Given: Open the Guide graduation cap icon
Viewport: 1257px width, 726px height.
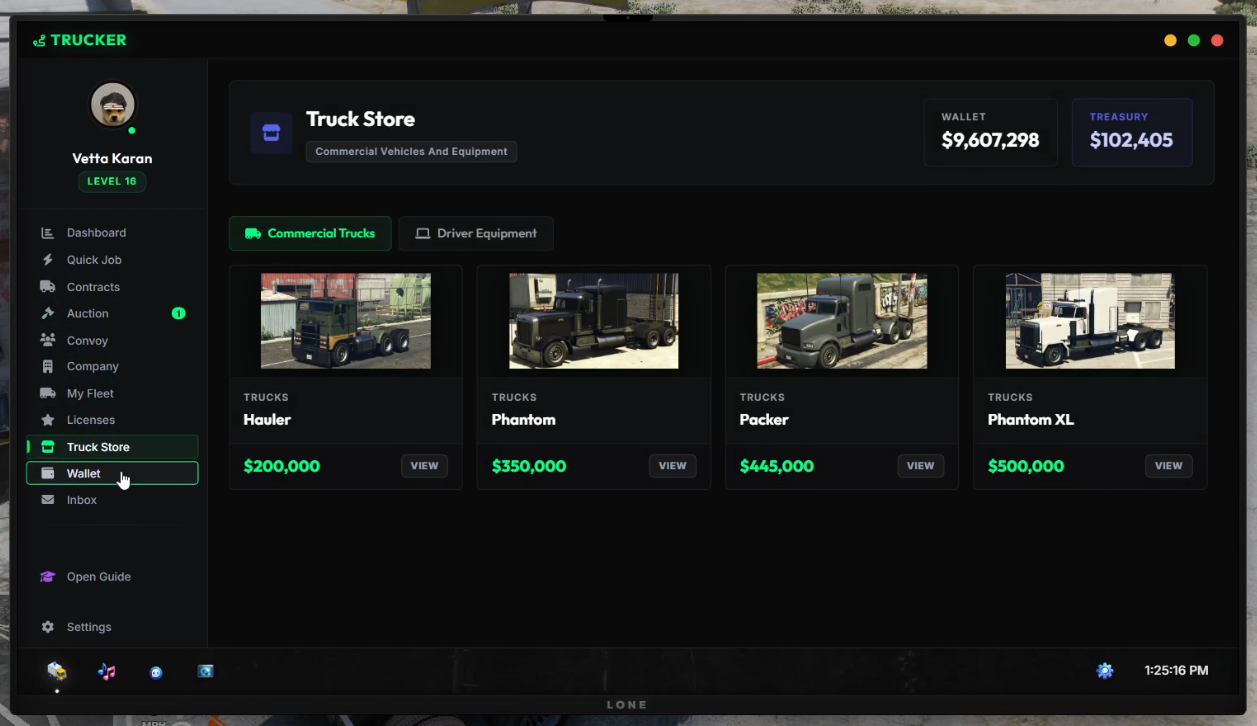Looking at the screenshot, I should click(x=47, y=577).
